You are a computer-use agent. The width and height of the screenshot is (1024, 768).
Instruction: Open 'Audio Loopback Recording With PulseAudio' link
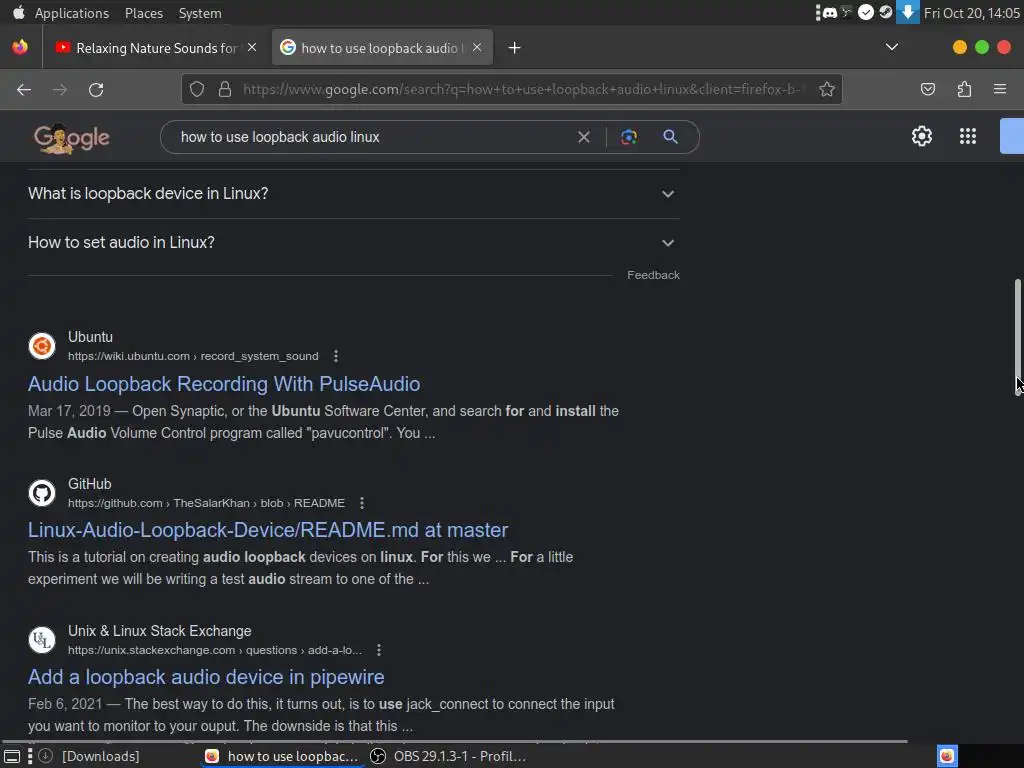pyautogui.click(x=224, y=384)
